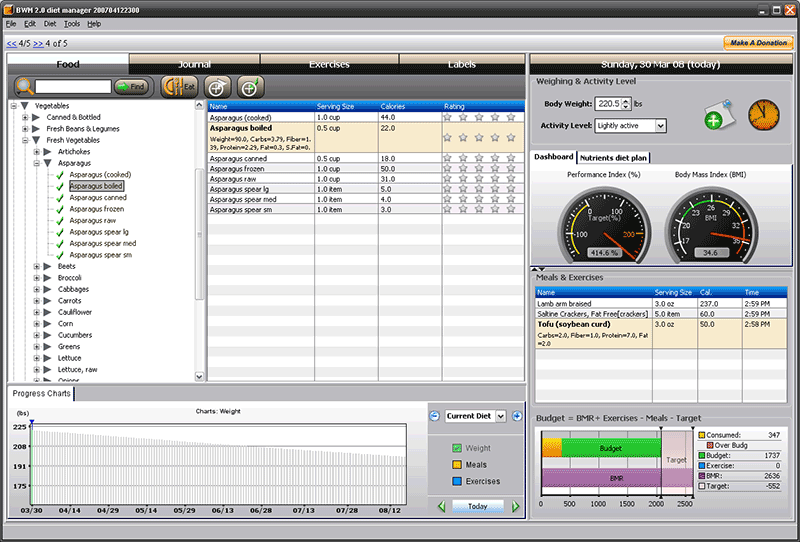The width and height of the screenshot is (800, 542).
Task: Click the Today button
Action: [x=478, y=506]
